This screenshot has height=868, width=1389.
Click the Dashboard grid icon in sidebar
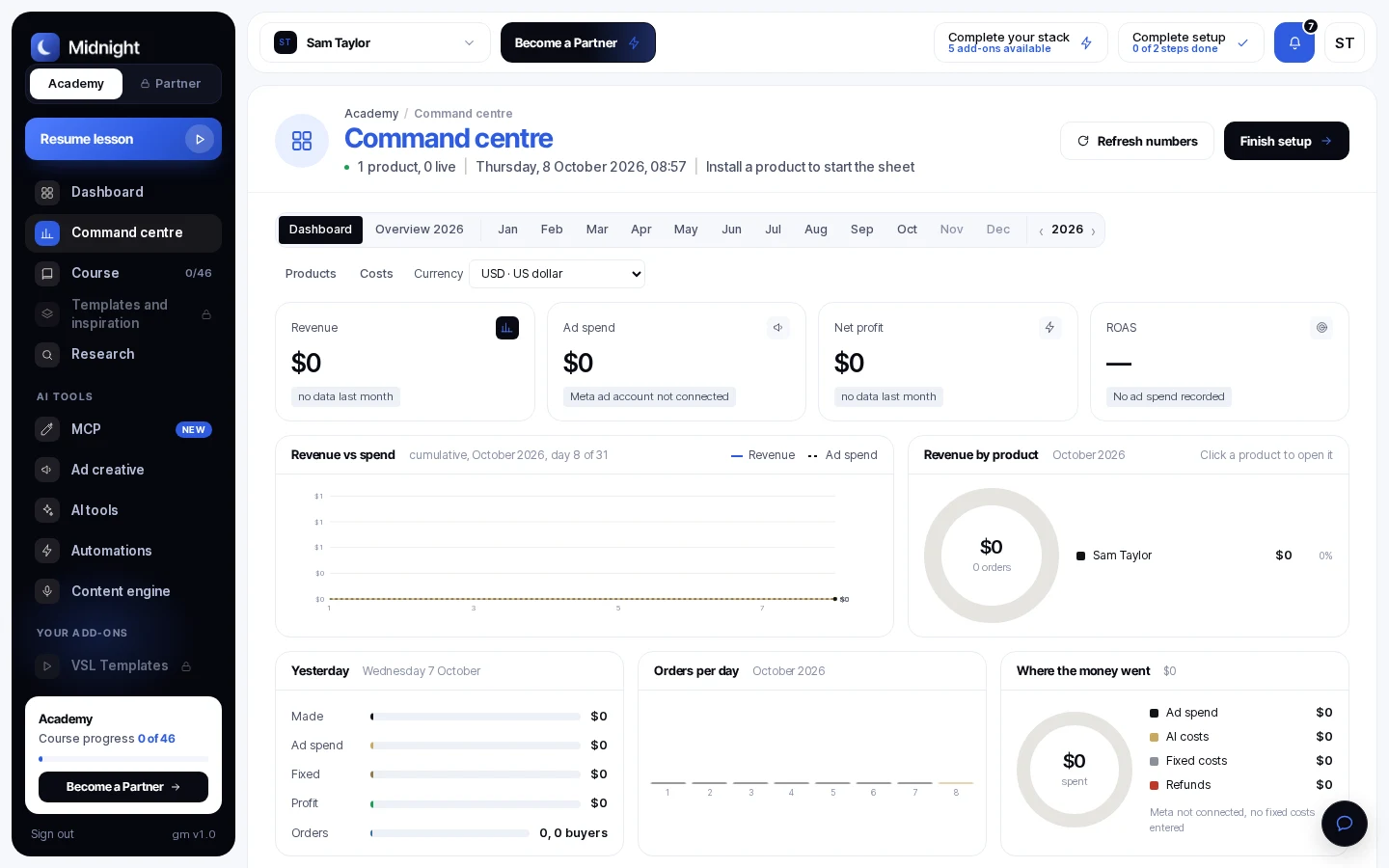(x=47, y=192)
